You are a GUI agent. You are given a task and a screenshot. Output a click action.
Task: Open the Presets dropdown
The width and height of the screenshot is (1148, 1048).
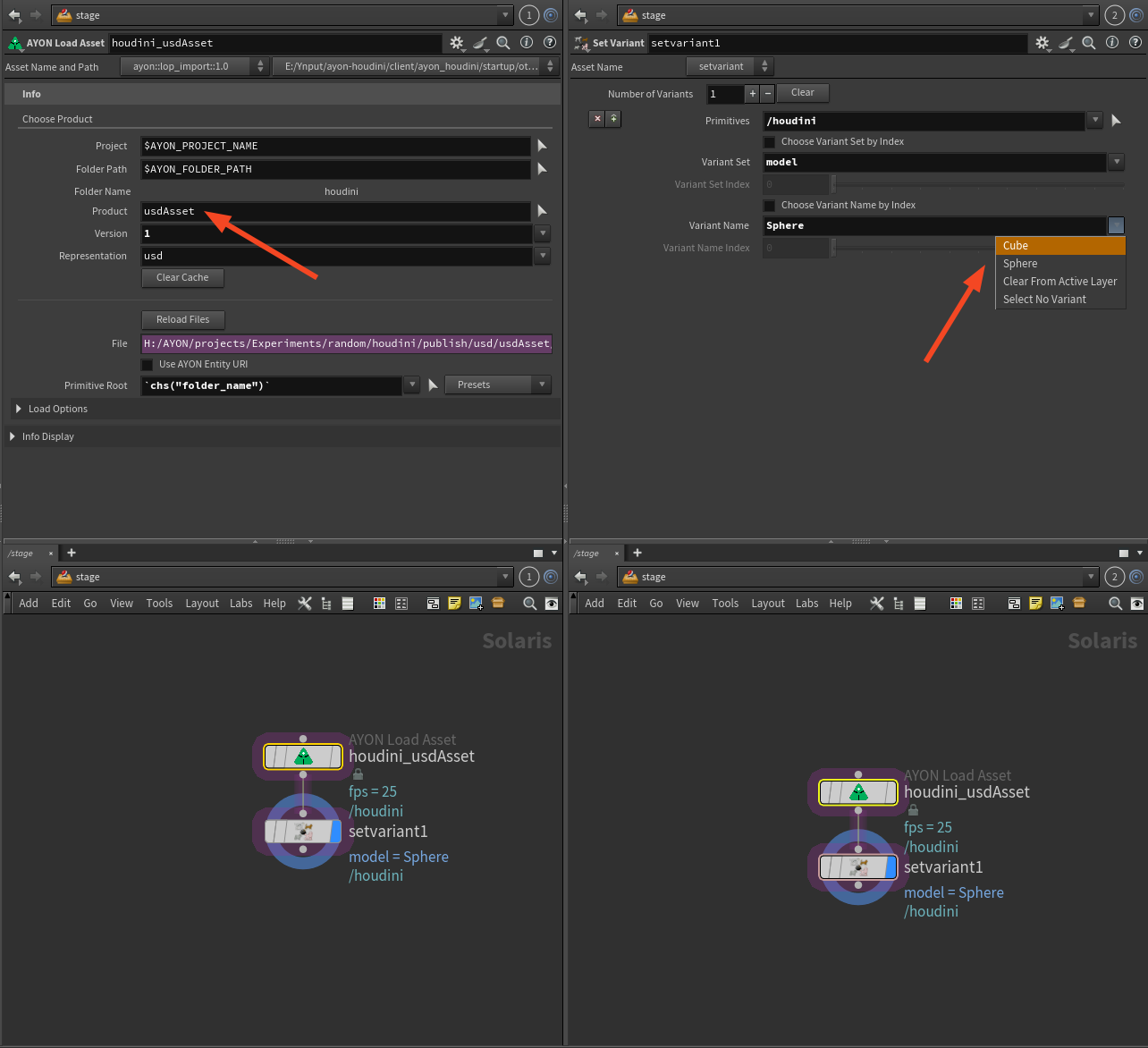click(x=497, y=385)
